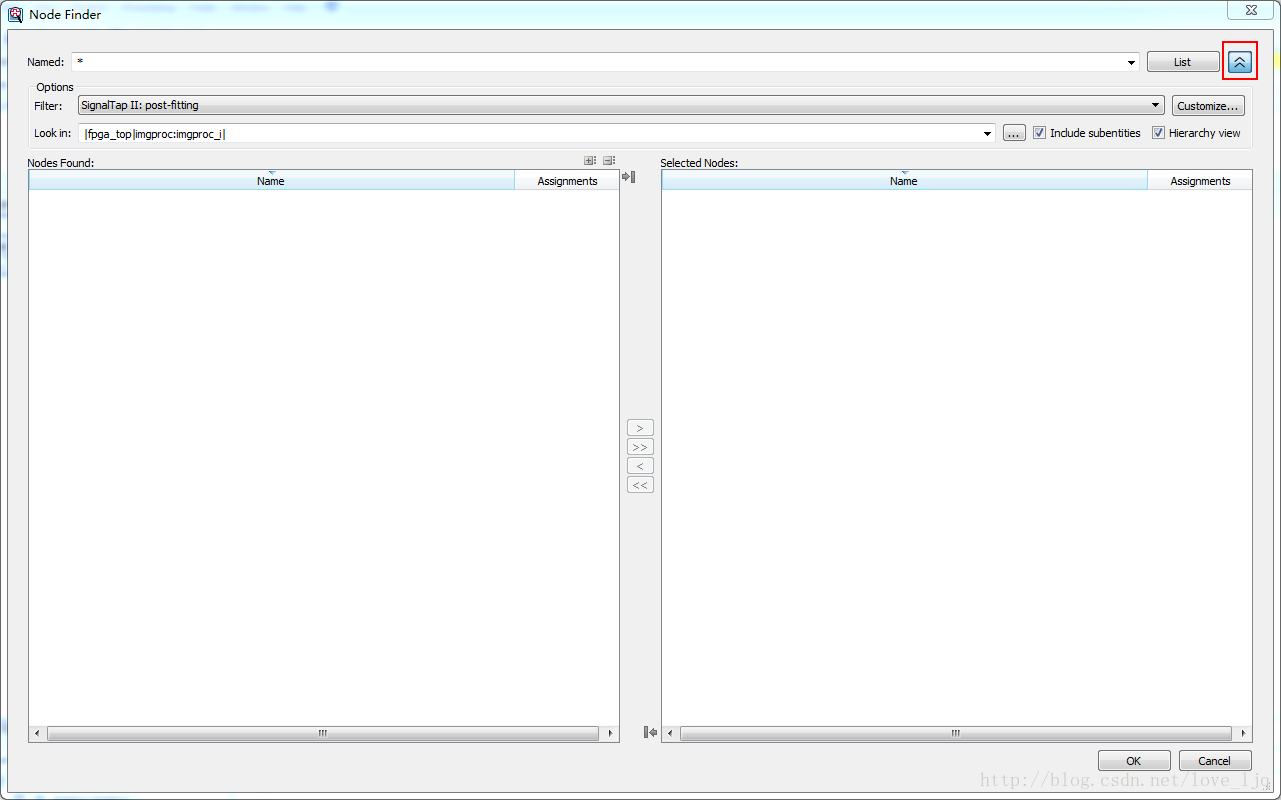Image resolution: width=1281 pixels, height=800 pixels.
Task: Click the Selected Nodes horizontal scrollbar thumb
Action: pos(956,733)
